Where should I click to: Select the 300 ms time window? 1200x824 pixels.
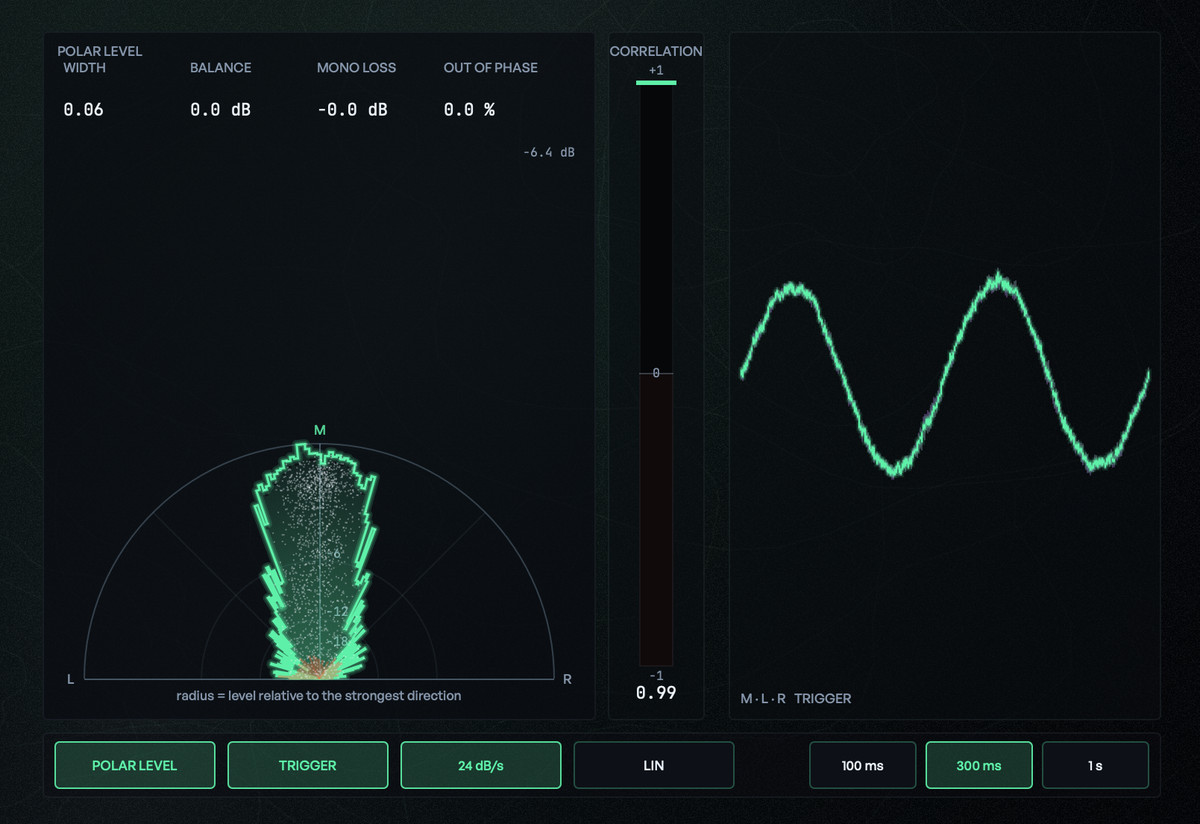(979, 765)
